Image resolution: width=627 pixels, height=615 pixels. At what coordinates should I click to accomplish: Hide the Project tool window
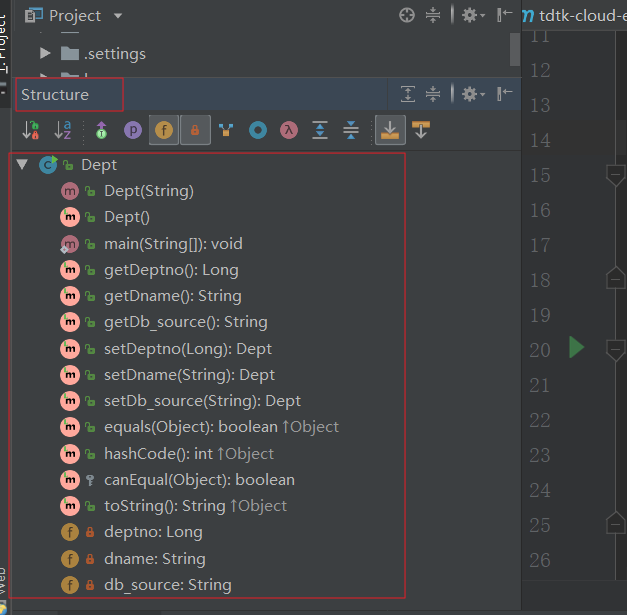504,15
